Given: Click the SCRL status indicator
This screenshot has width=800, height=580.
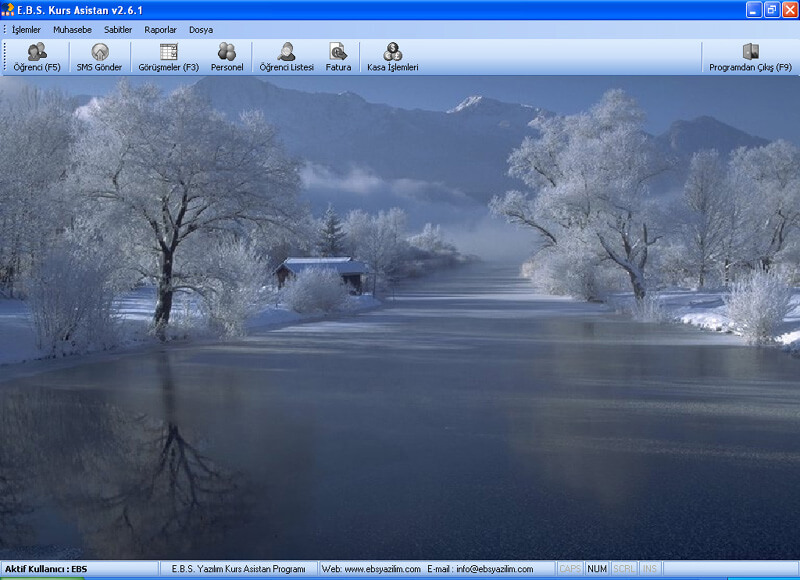Looking at the screenshot, I should [x=623, y=568].
